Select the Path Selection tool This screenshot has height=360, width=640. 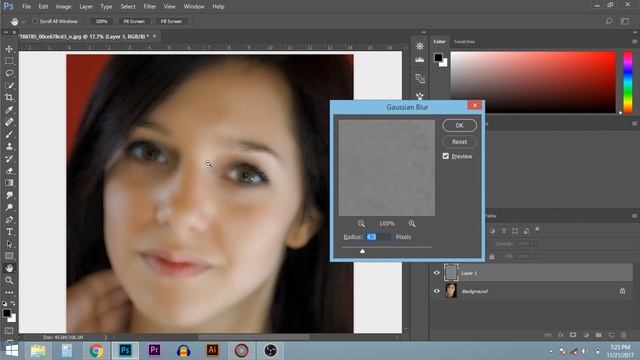point(9,244)
